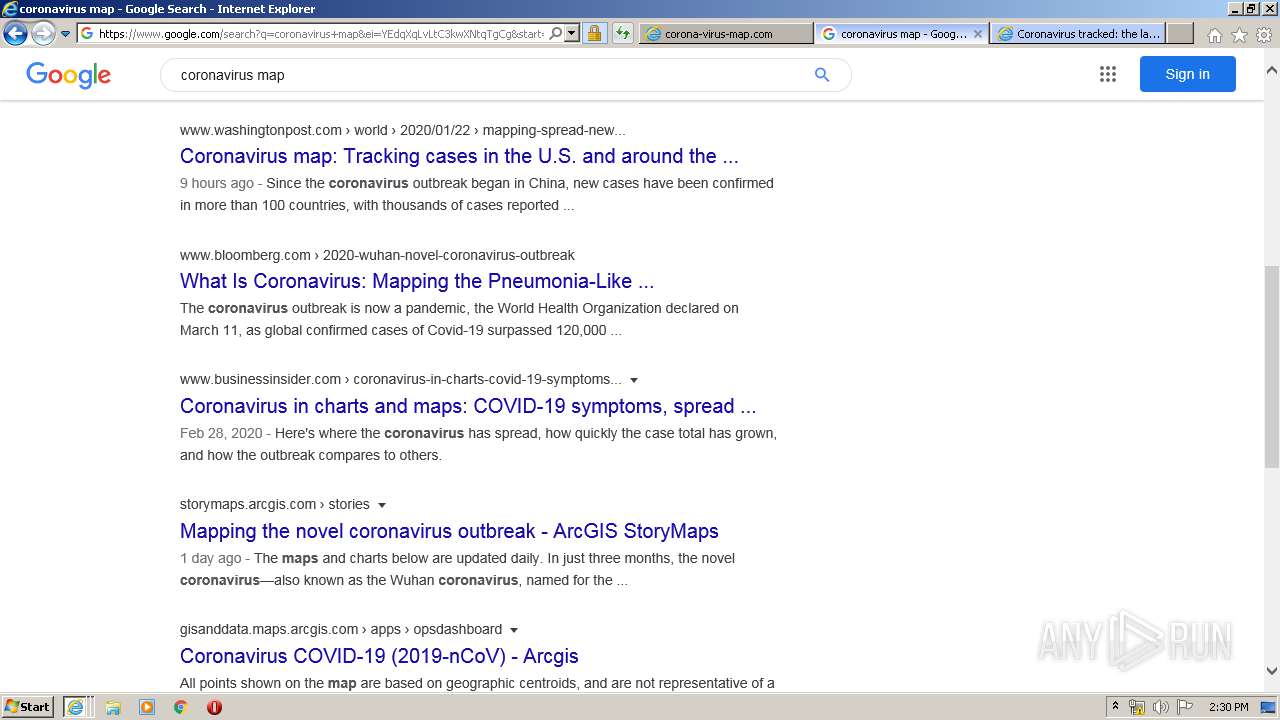Open the Google apps grid

coord(1107,74)
